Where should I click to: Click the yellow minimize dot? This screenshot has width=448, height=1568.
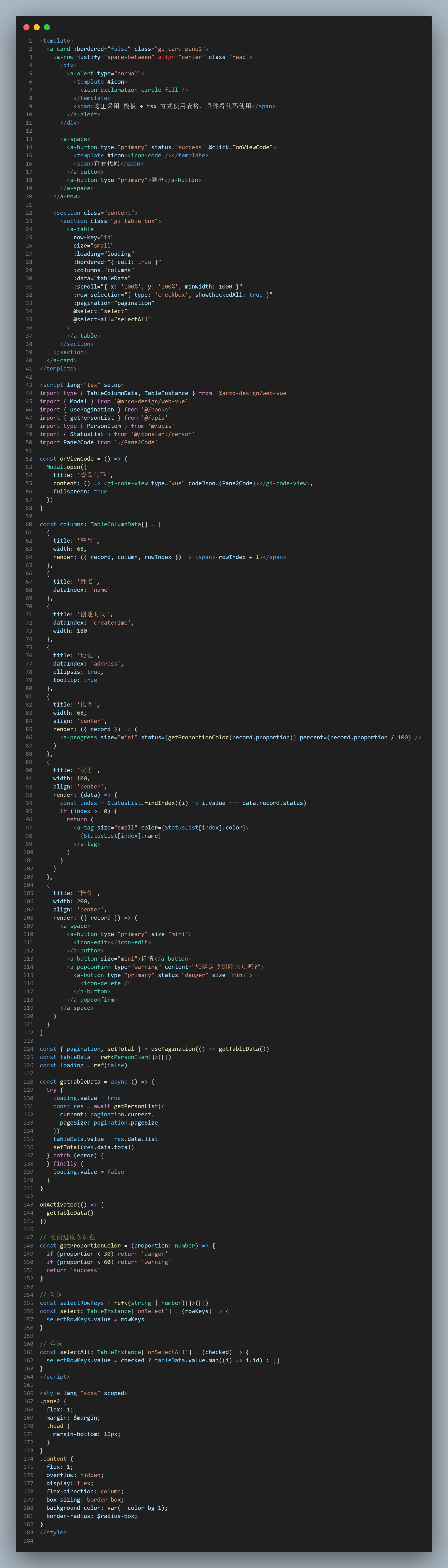tap(36, 27)
